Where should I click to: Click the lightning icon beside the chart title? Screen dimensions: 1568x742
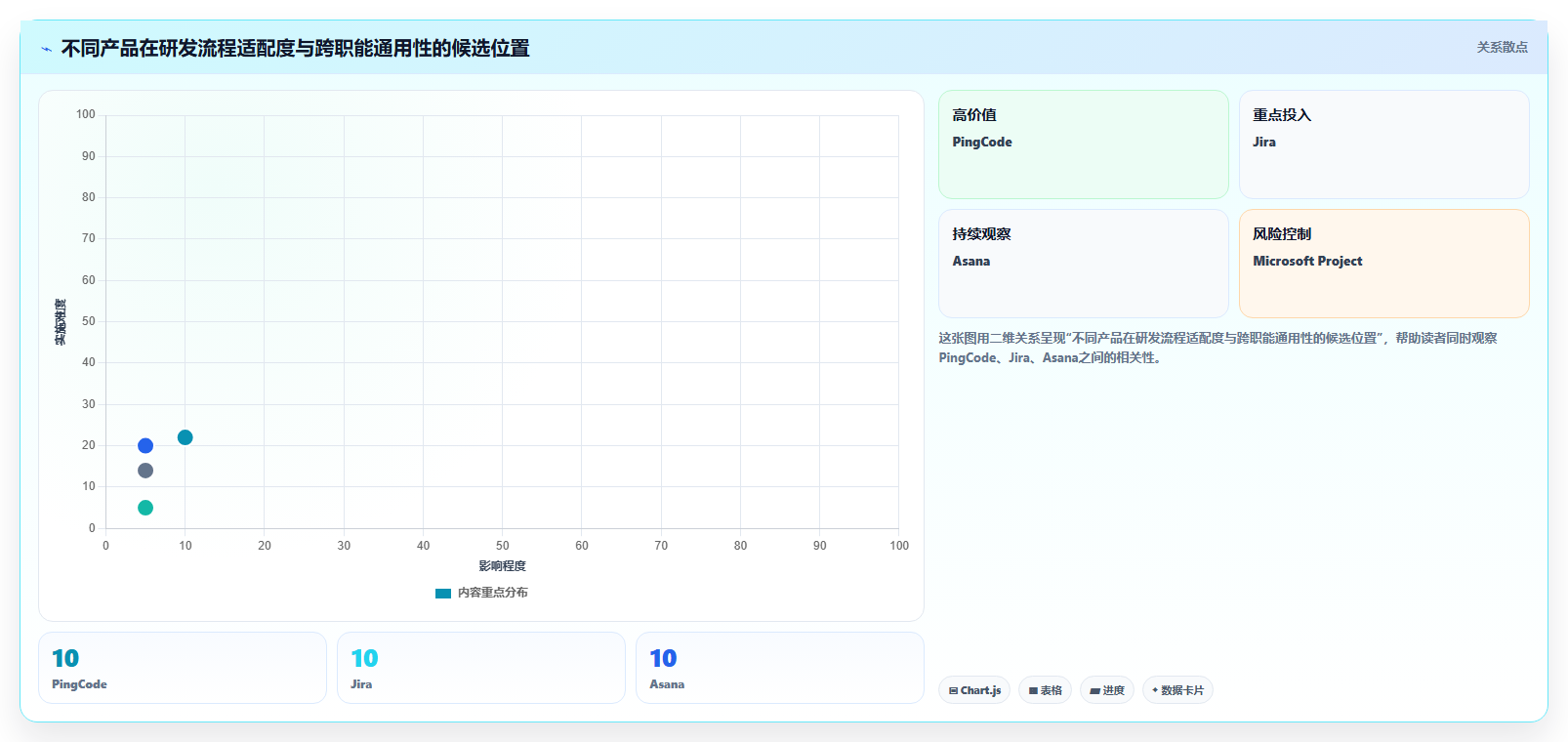[46, 49]
